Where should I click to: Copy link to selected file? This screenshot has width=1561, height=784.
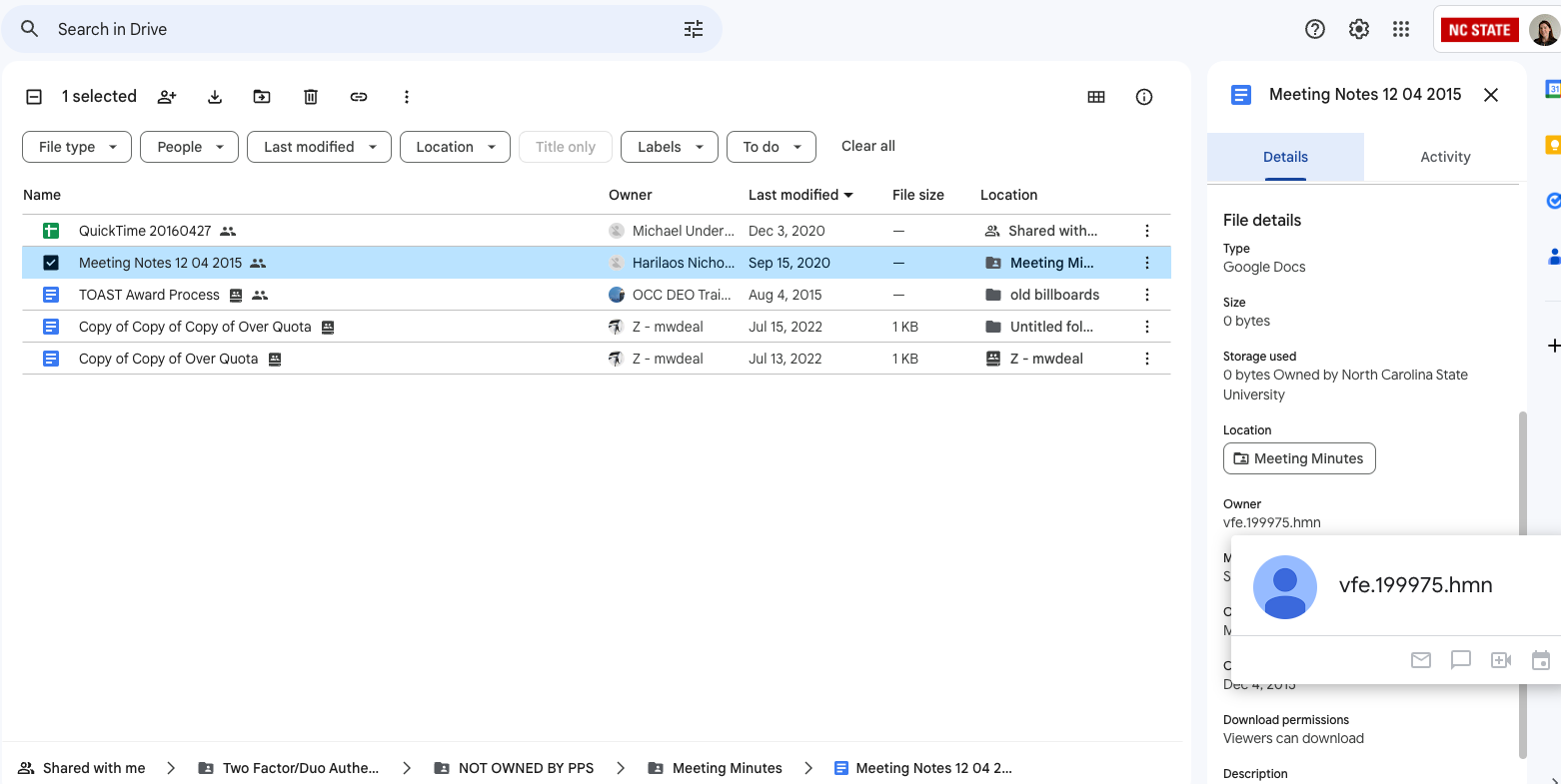click(359, 97)
